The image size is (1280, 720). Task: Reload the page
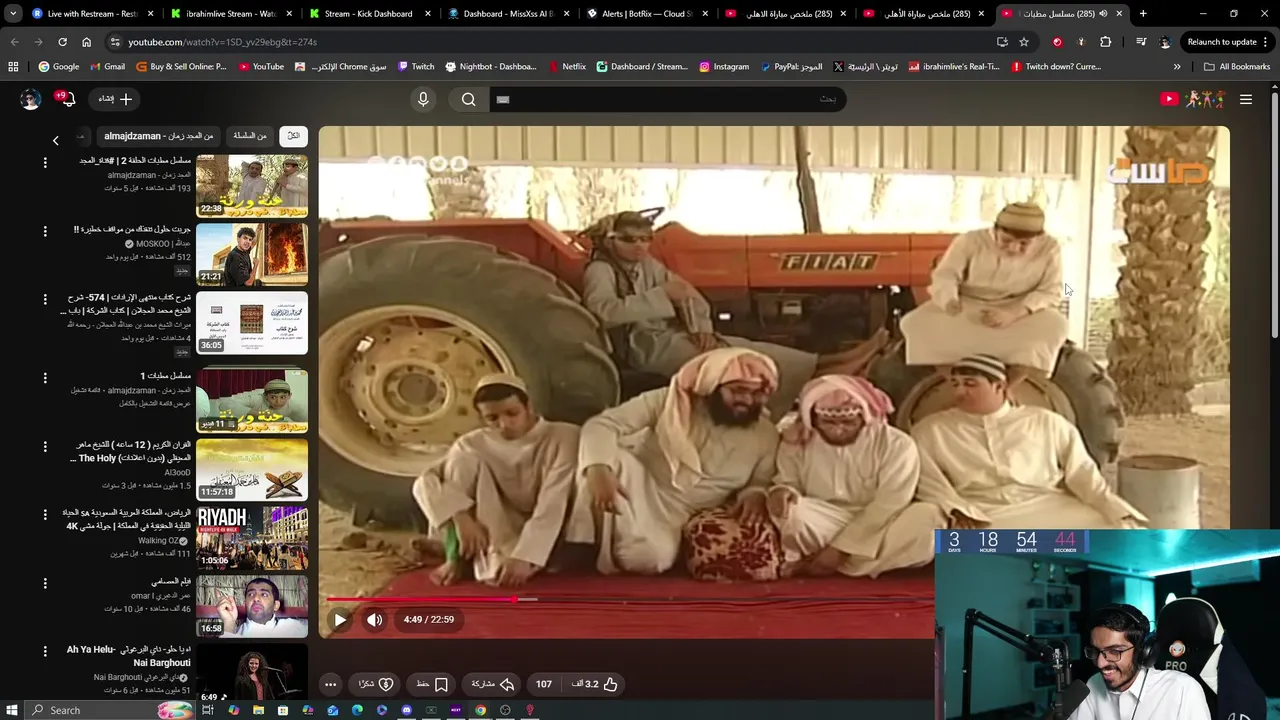point(62,42)
